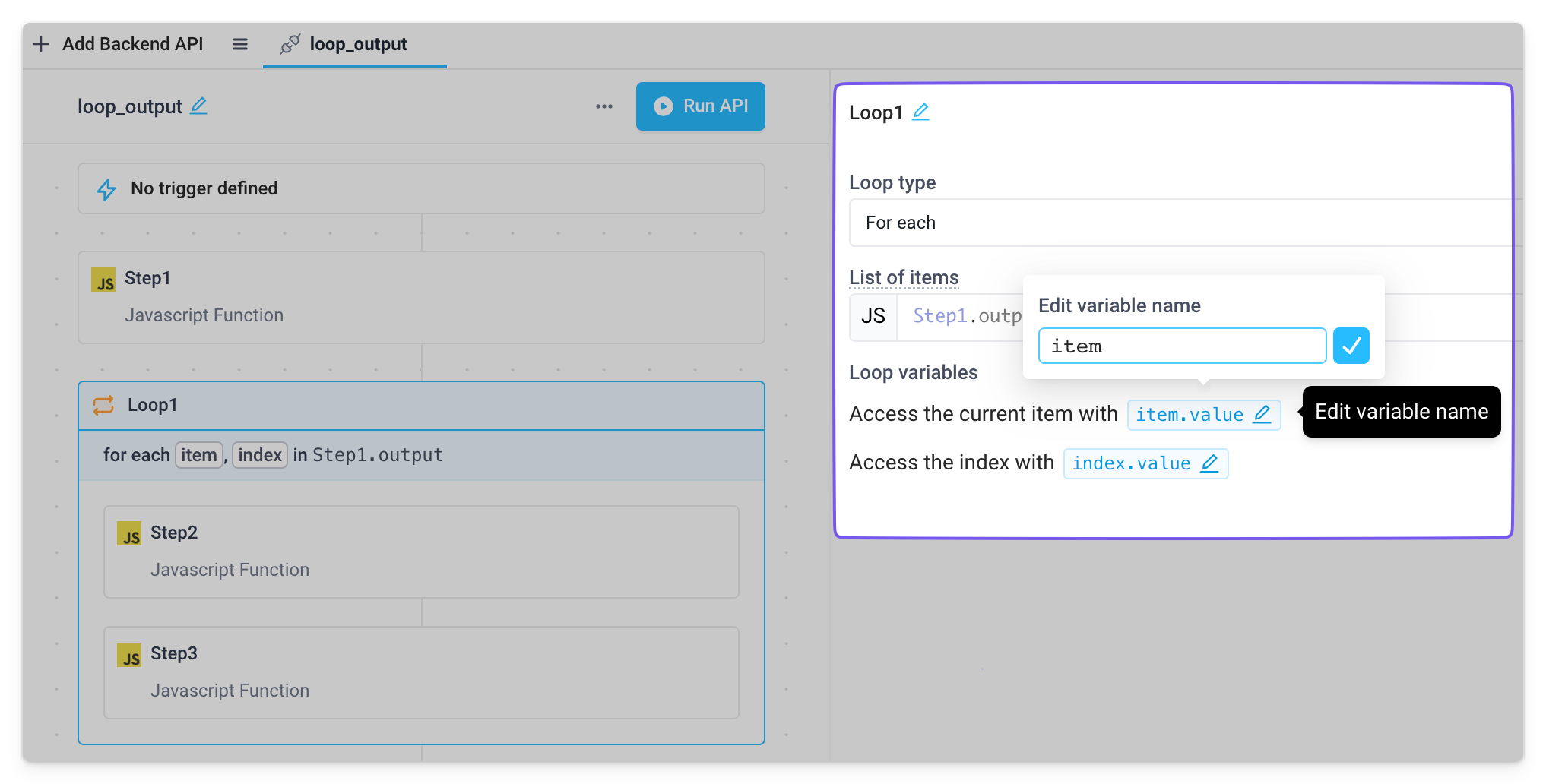Edit the item.value variable name

click(x=1262, y=414)
